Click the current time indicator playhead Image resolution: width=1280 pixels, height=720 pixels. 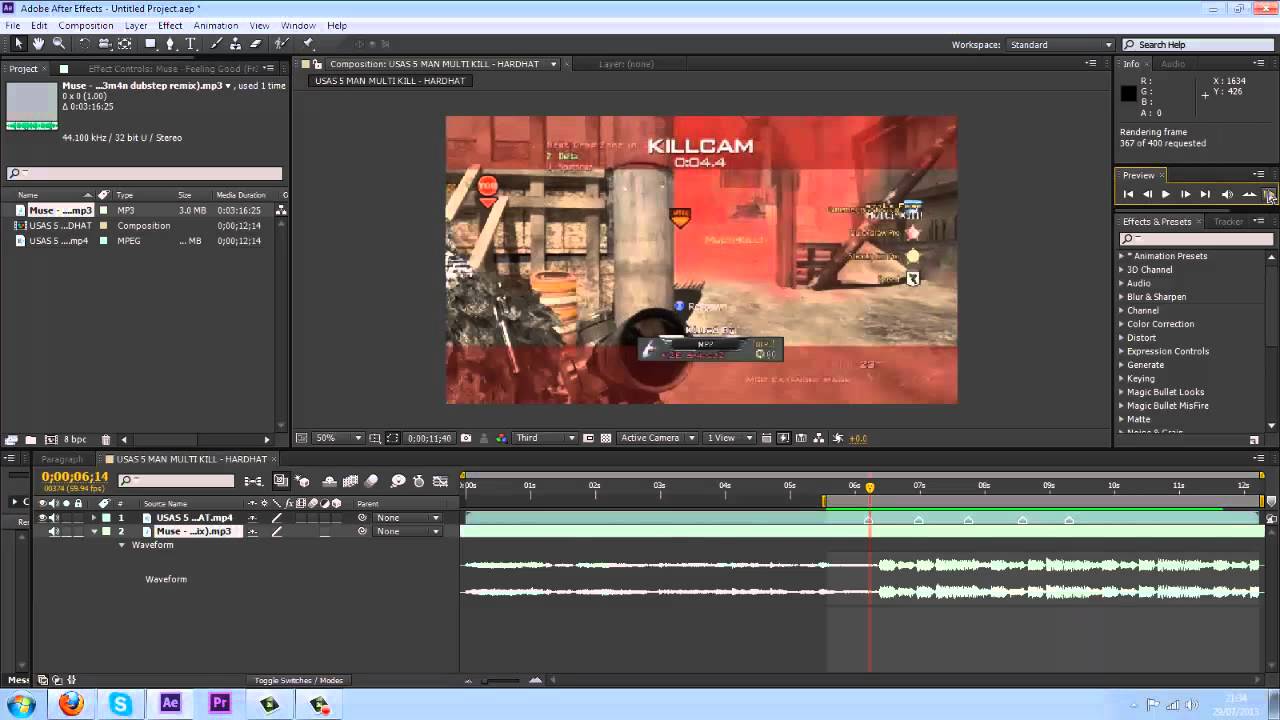tap(870, 487)
